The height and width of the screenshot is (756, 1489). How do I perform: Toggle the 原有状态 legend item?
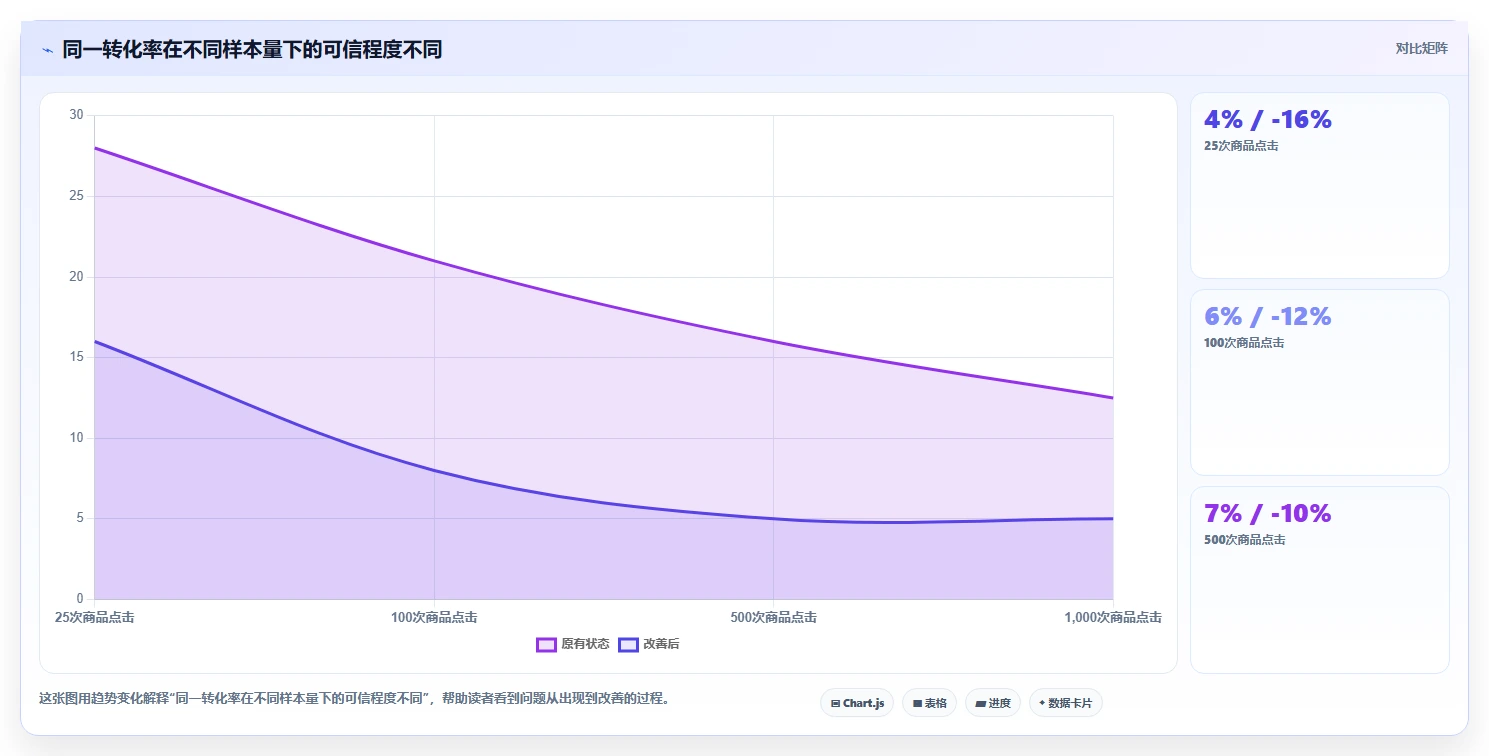573,644
